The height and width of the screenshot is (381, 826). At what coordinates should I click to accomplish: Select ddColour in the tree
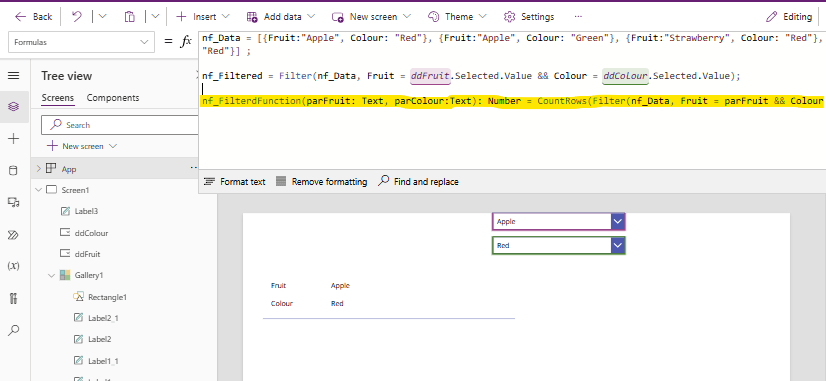tap(91, 233)
